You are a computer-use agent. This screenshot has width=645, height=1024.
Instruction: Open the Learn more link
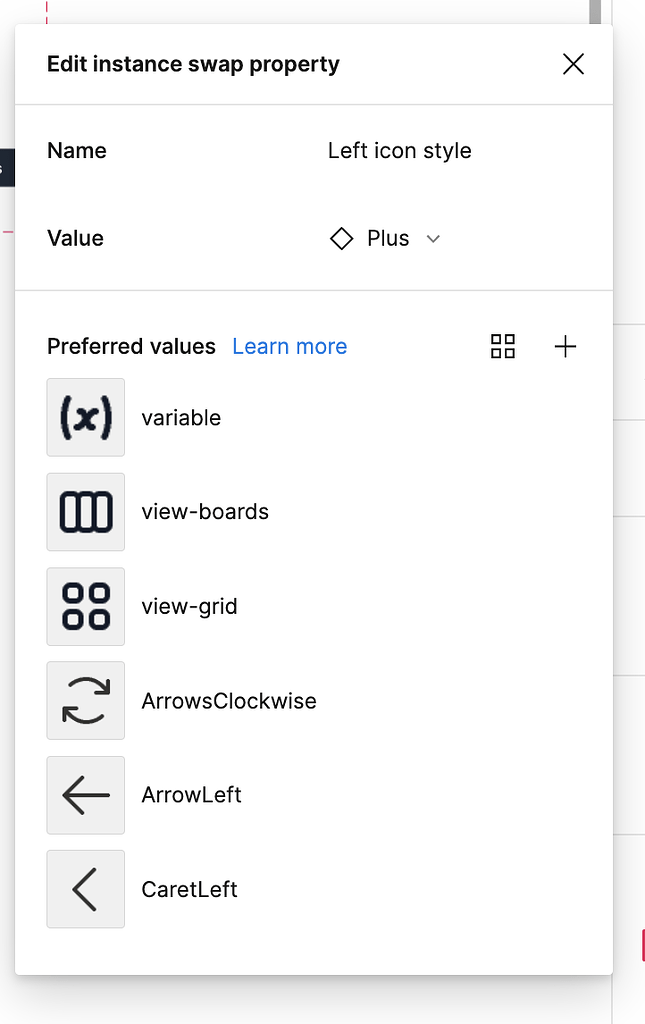pos(289,347)
